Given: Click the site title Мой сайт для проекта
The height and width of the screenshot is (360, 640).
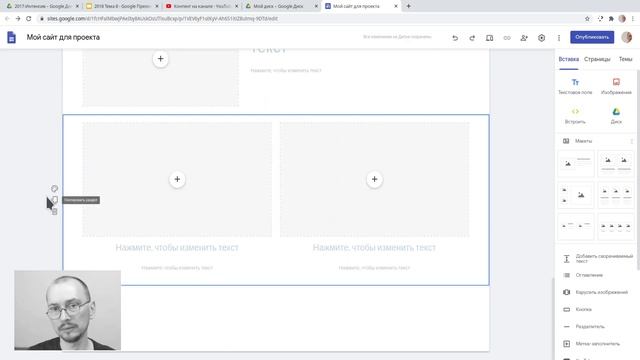Looking at the screenshot, I should (63, 37).
